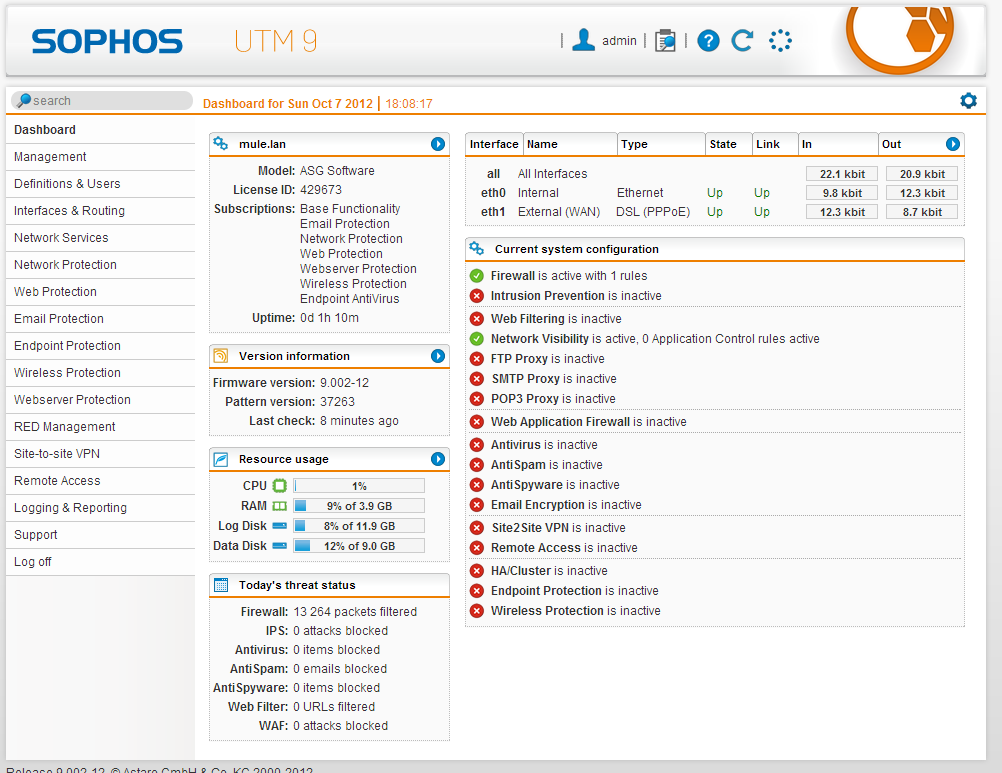Click the 22.1 kbit In value

pos(842,174)
